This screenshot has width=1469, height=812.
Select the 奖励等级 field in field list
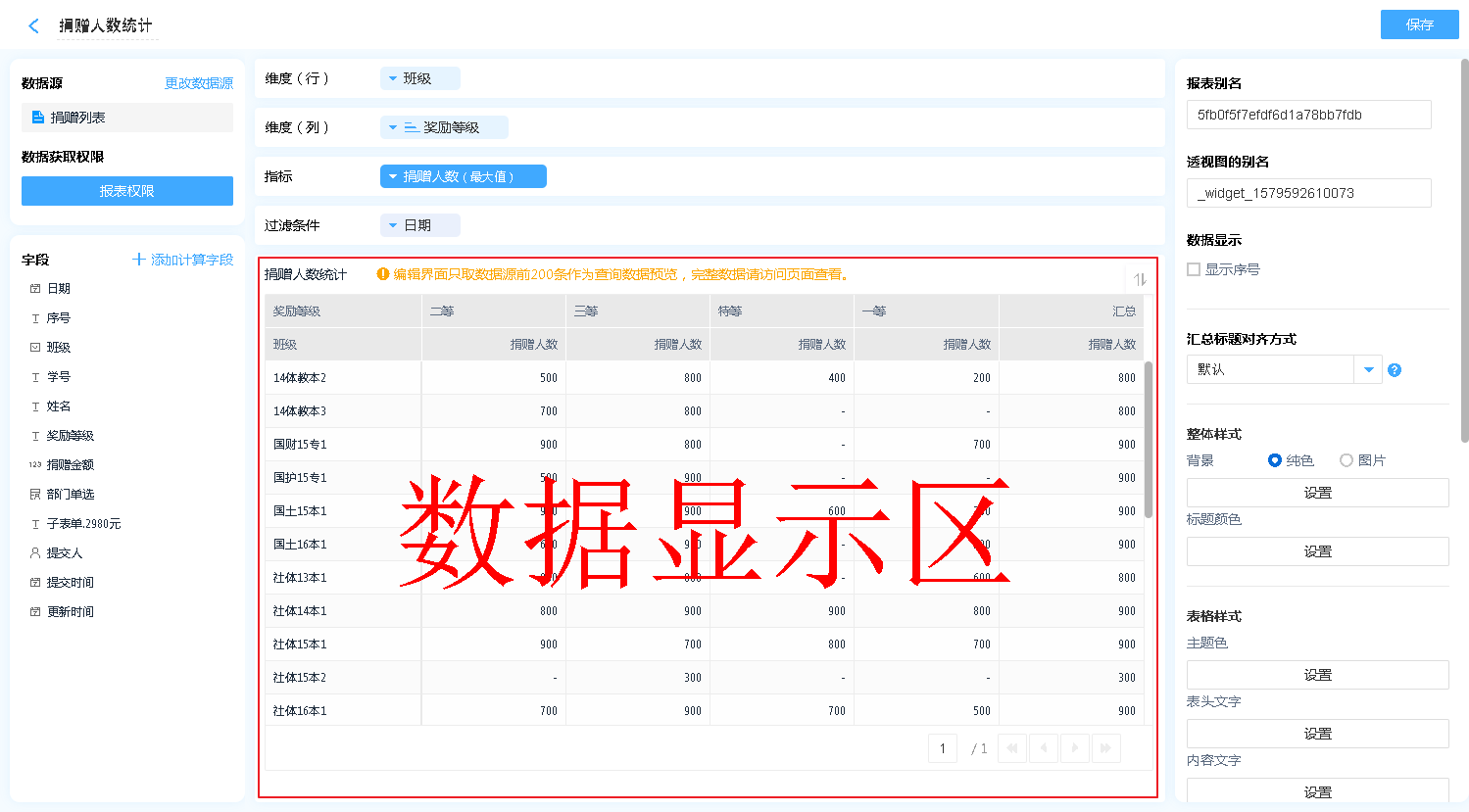pyautogui.click(x=70, y=436)
